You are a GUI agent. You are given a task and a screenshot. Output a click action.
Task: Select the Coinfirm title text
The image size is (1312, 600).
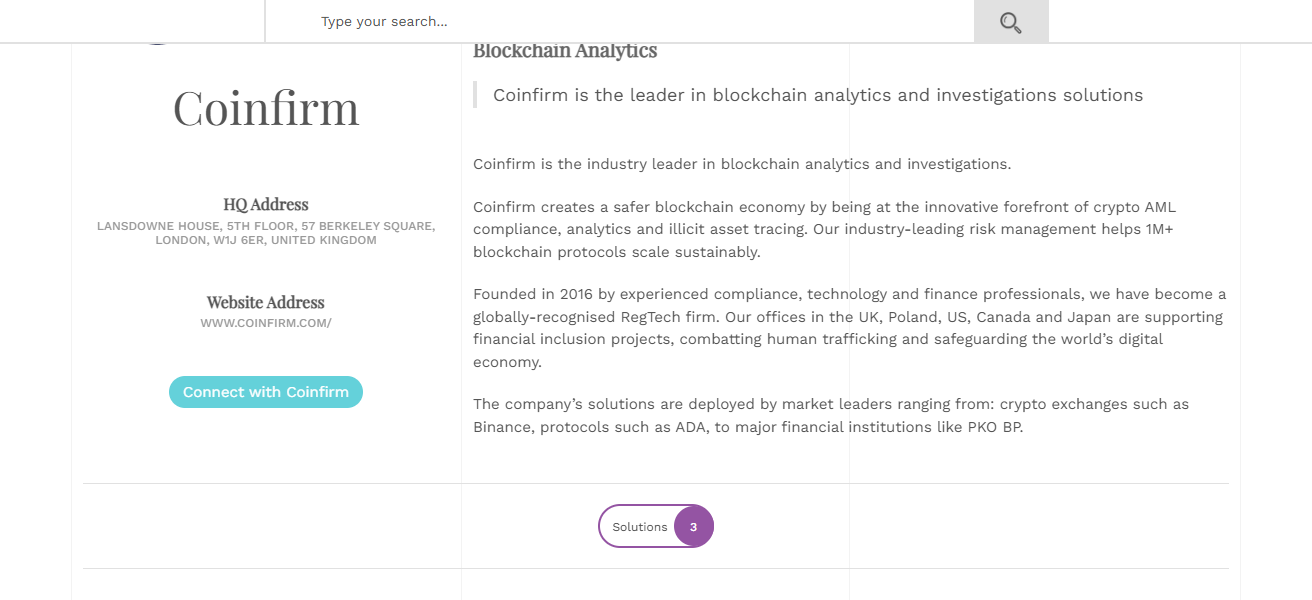tap(266, 109)
